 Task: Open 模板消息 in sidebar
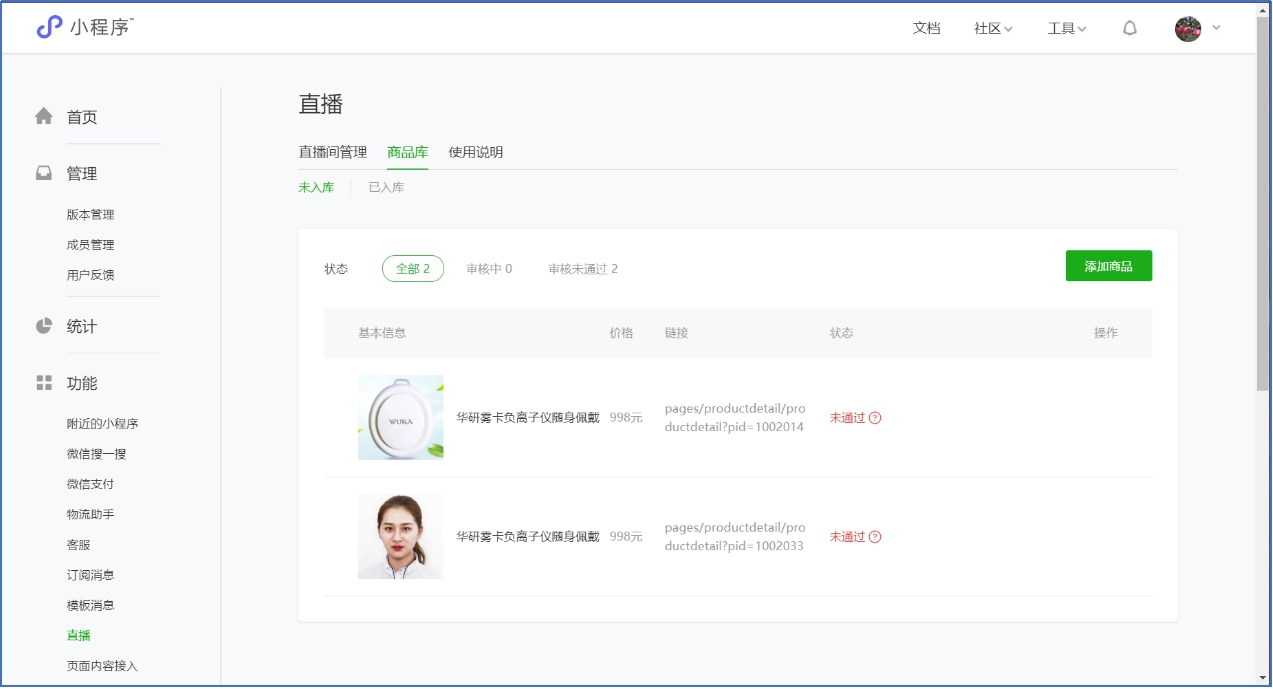click(x=91, y=605)
